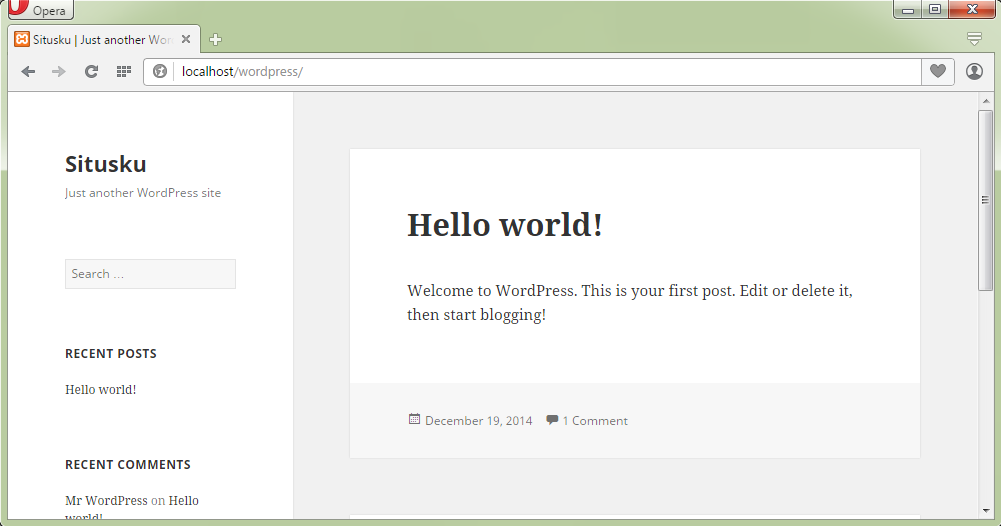The height and width of the screenshot is (526, 1001).
Task: Expand the tab menu at top right
Action: pos(974,39)
